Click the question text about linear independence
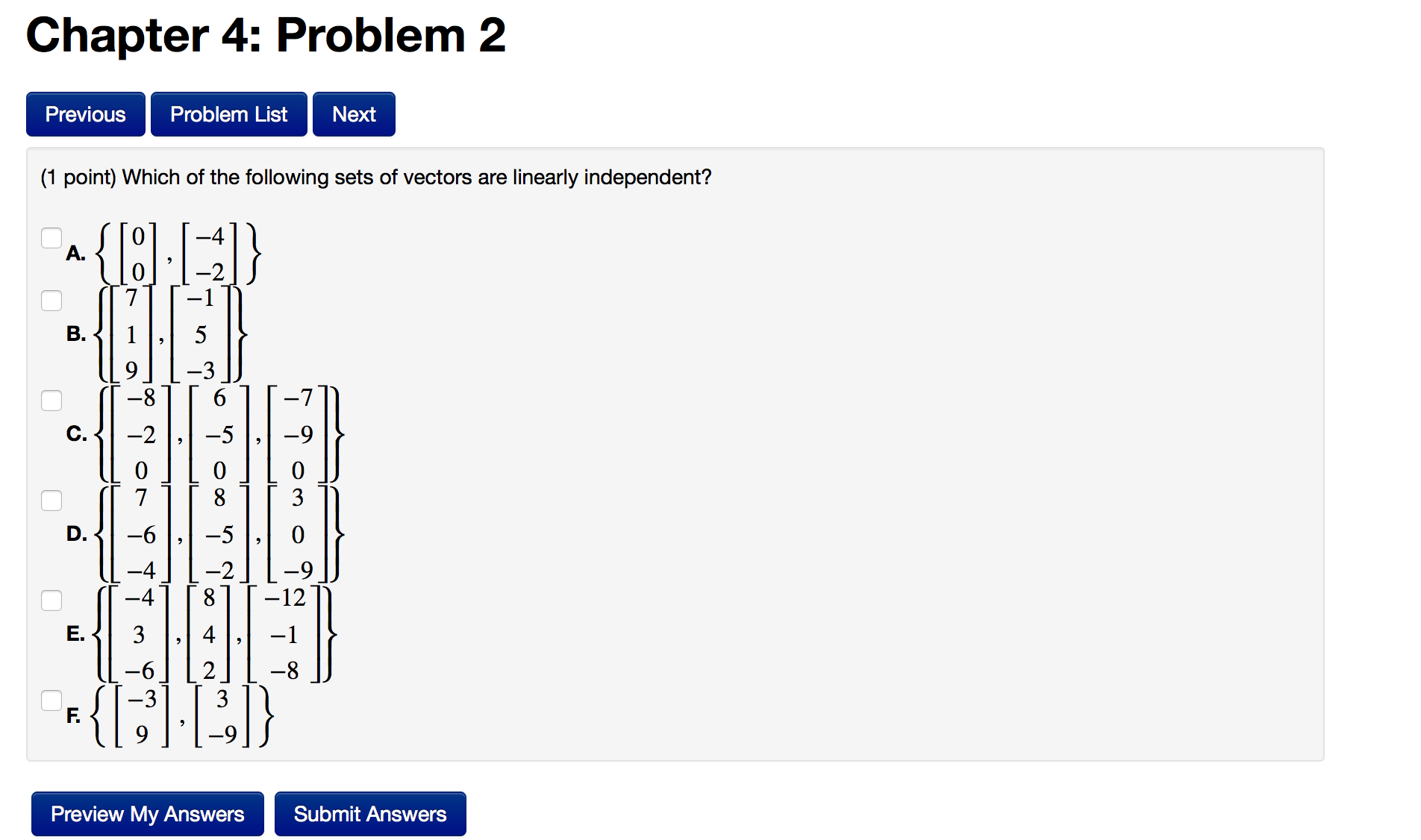 [376, 178]
